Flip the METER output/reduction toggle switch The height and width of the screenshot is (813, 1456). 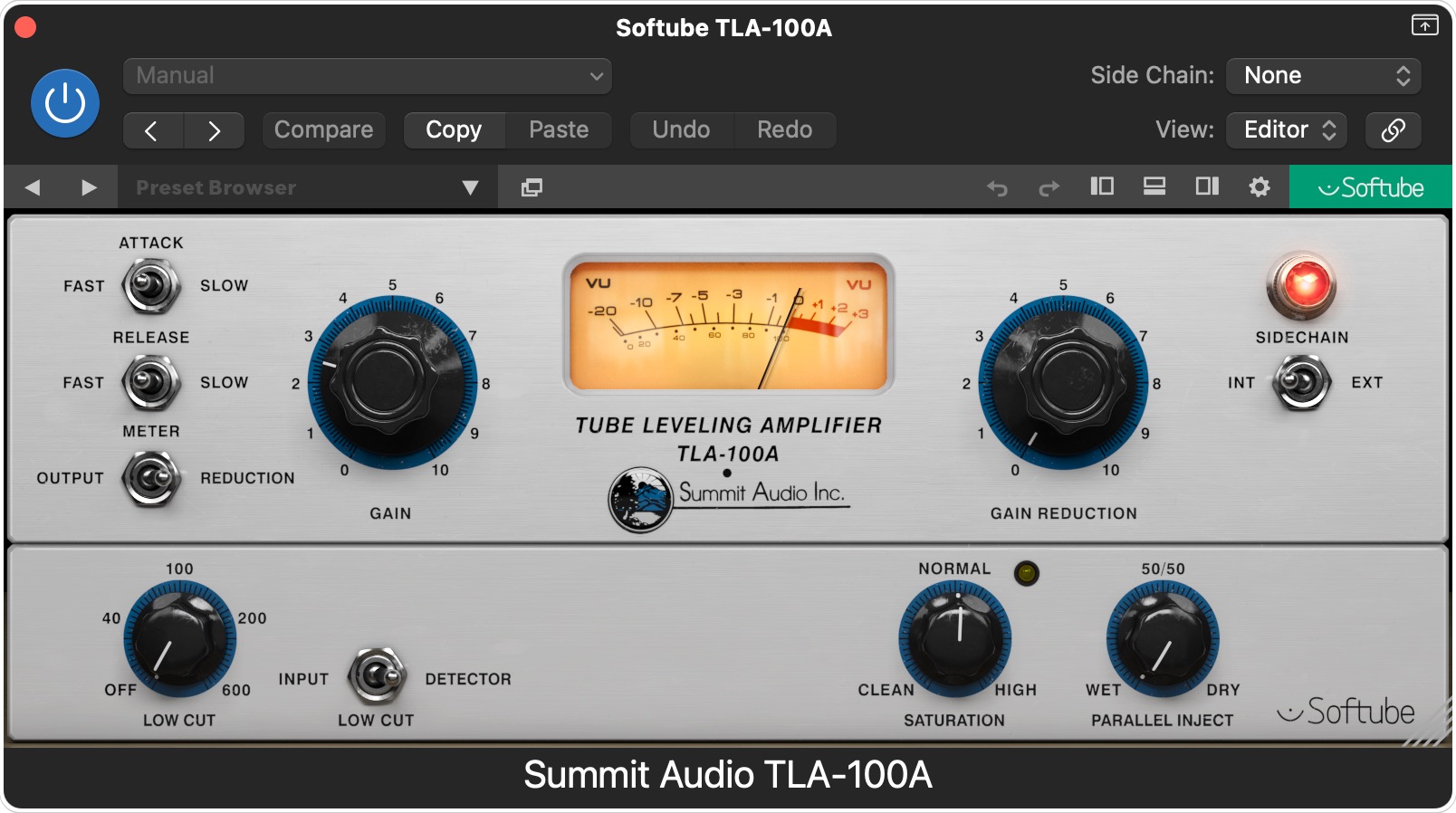tap(150, 477)
